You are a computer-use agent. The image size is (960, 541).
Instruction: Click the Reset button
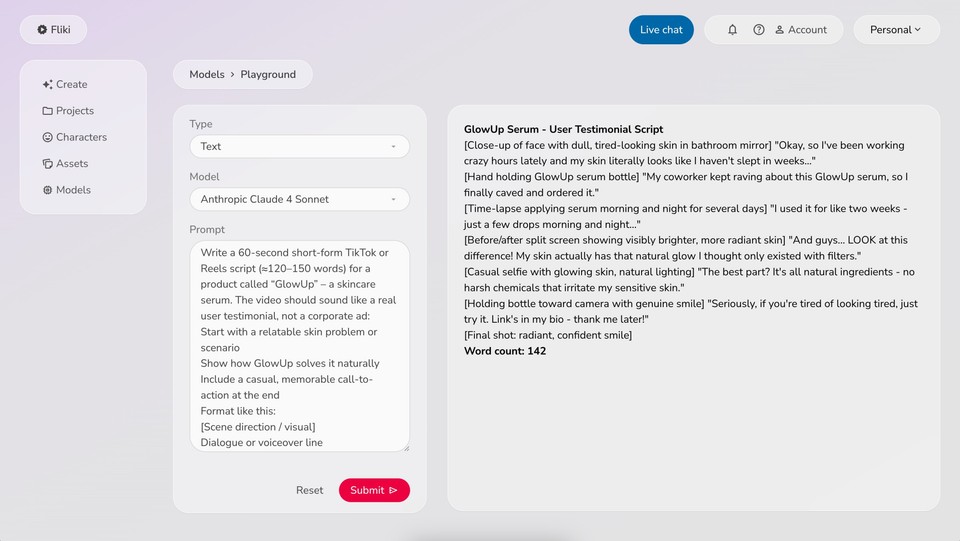(x=309, y=490)
